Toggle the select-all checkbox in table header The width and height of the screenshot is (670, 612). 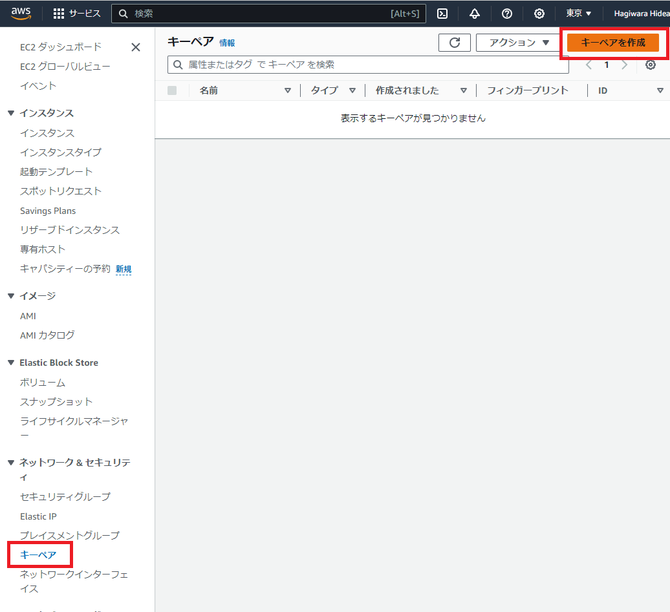tap(172, 90)
